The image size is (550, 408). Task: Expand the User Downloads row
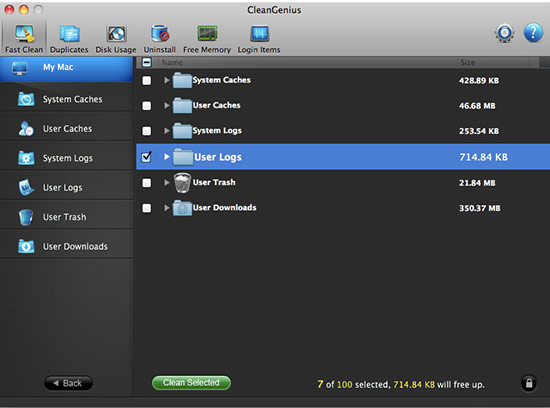coord(167,208)
